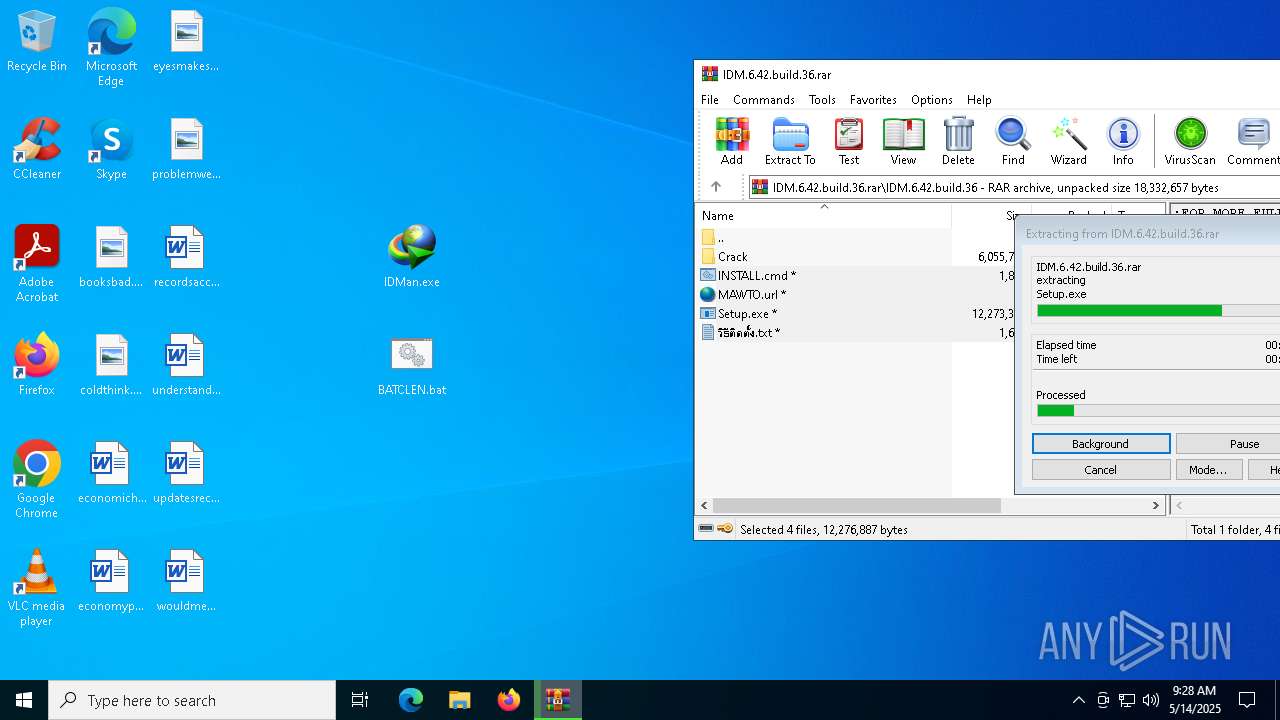Screen dimensions: 1280x720
Task: Select the Thai-named .txt file row
Action: (855, 333)
